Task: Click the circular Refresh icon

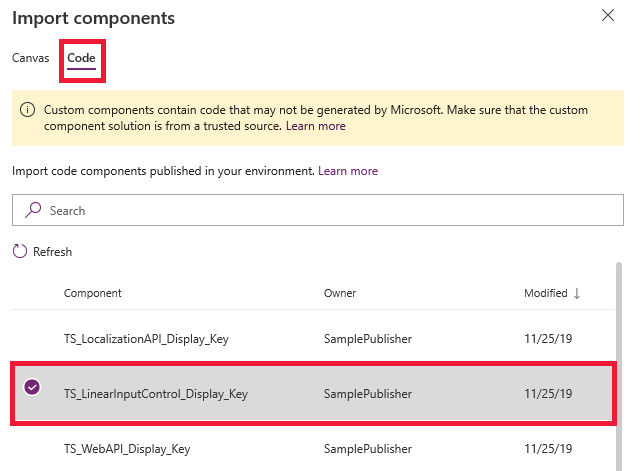Action: pyautogui.click(x=20, y=251)
